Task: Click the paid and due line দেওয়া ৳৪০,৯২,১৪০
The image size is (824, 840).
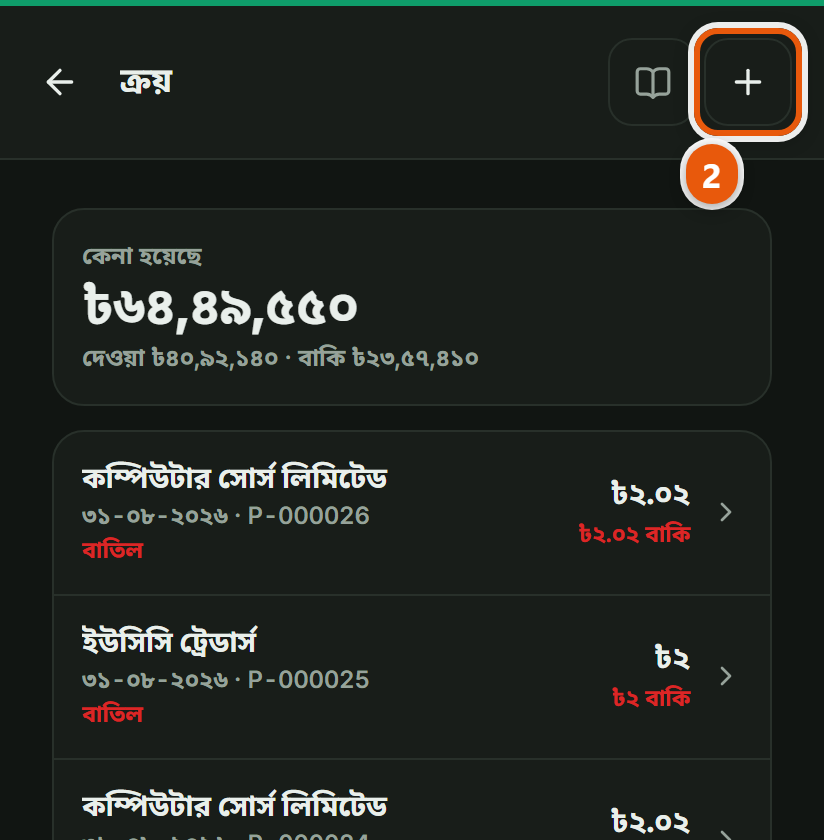Action: point(281,358)
